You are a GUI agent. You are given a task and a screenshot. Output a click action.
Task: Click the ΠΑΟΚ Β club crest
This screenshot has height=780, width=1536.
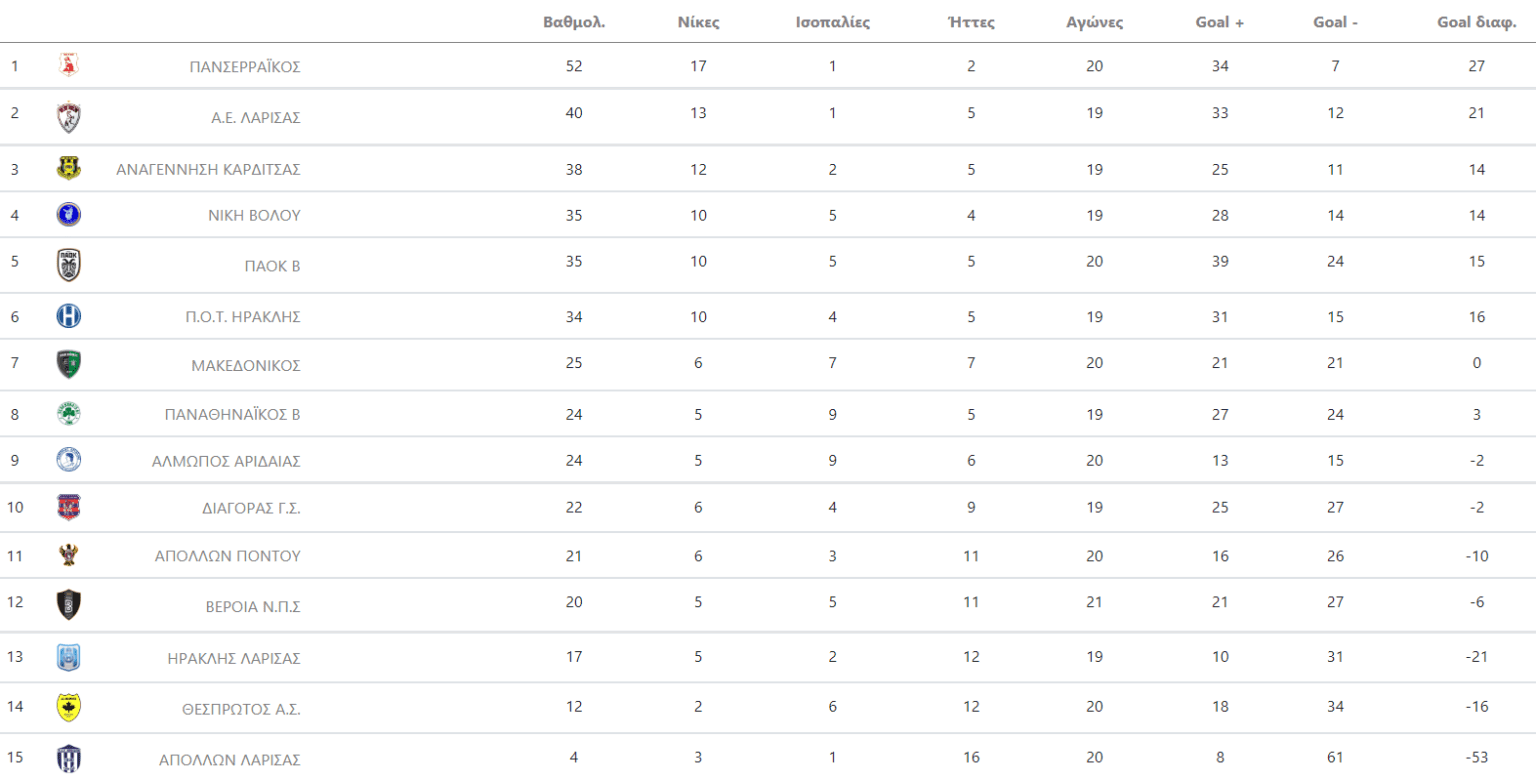click(x=69, y=265)
